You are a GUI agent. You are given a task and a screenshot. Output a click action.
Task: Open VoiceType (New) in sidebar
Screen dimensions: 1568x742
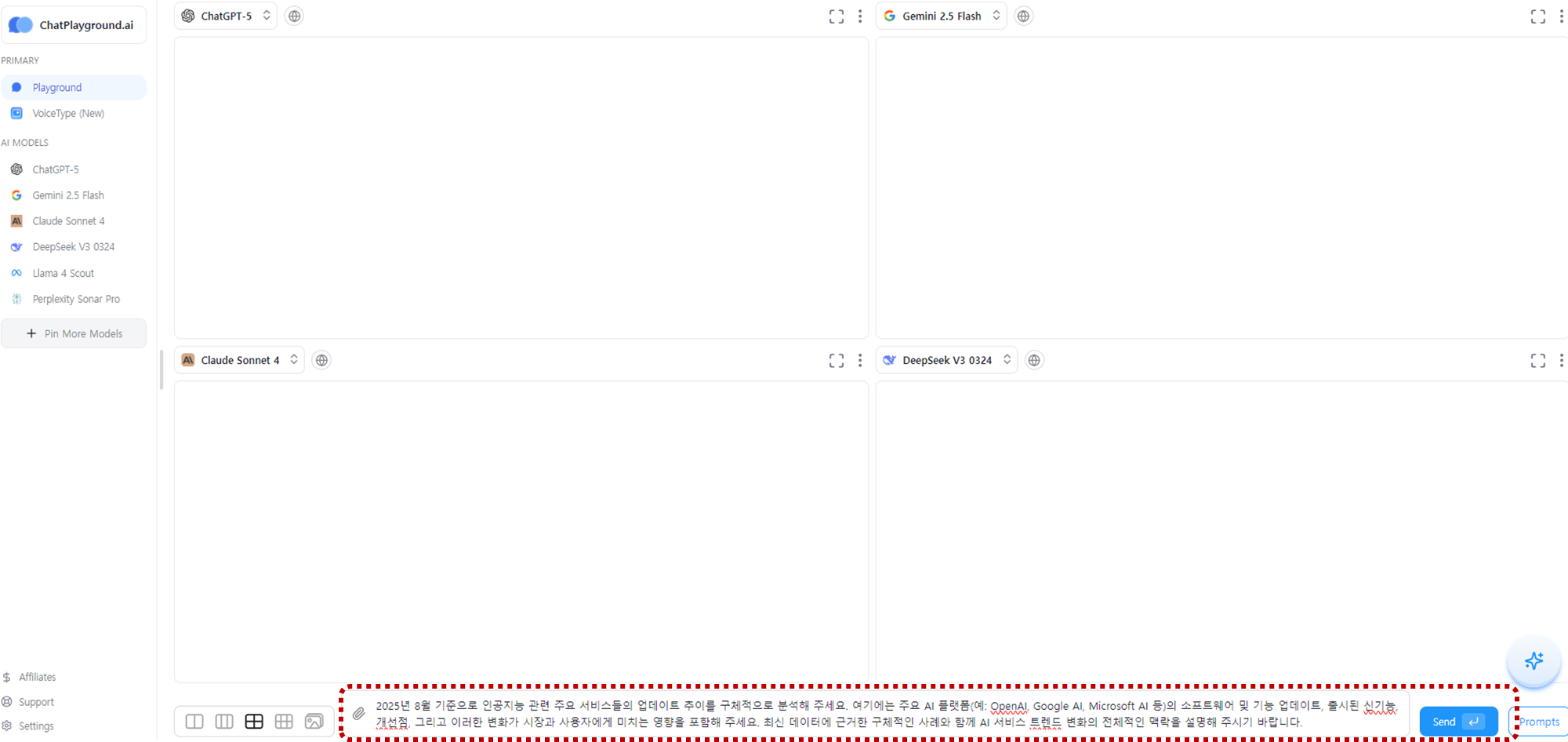click(73, 113)
